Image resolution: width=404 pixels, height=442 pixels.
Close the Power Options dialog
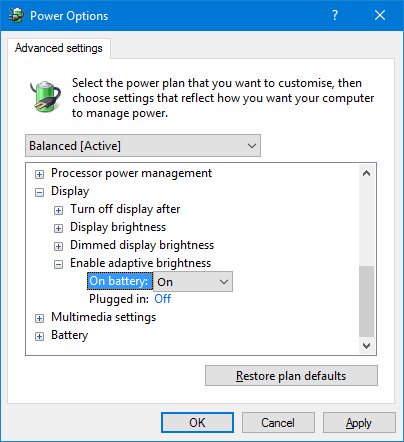click(x=380, y=15)
